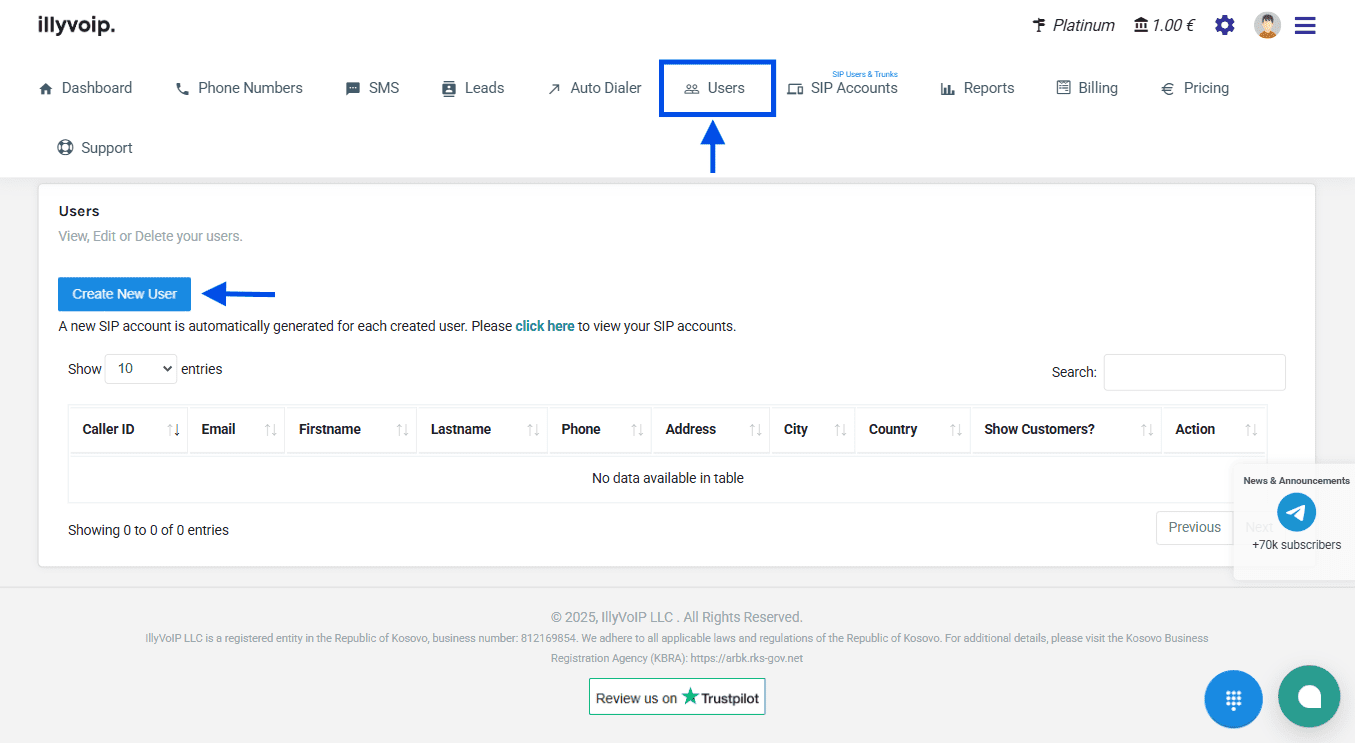Navigate to Phone Numbers page
This screenshot has height=743, width=1355.
point(239,88)
